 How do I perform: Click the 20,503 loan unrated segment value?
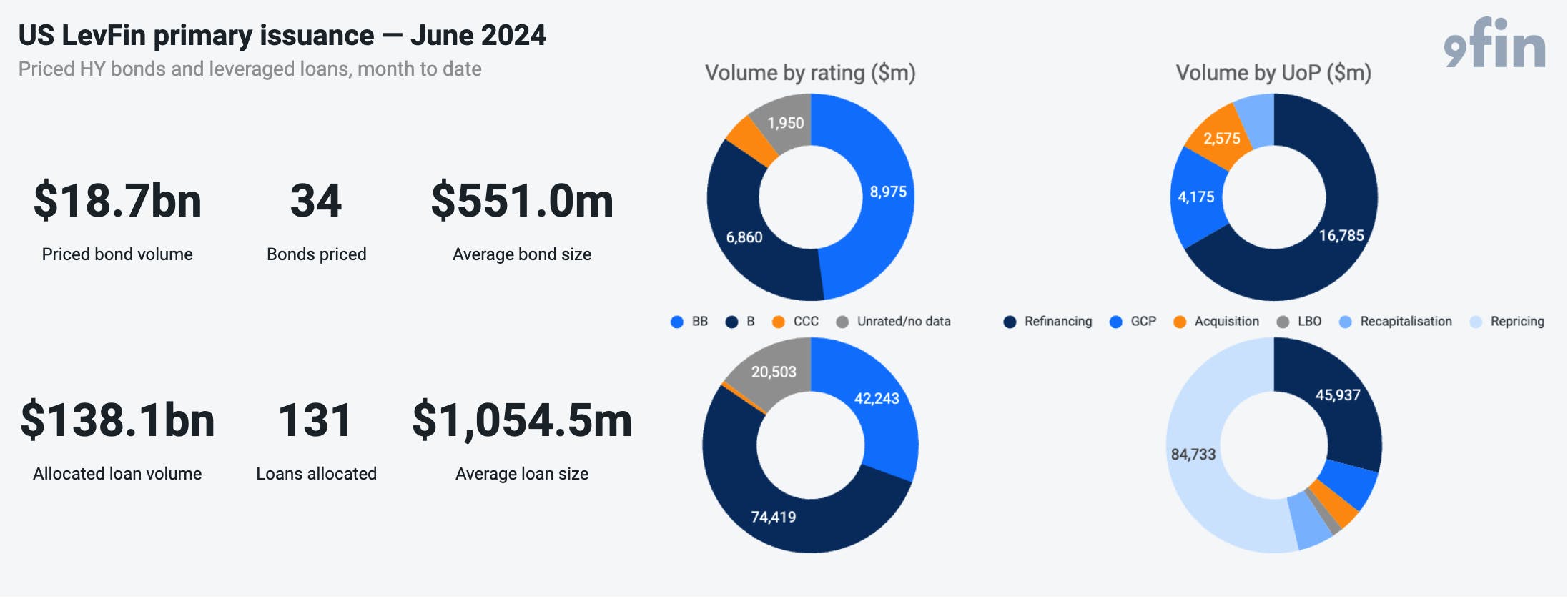coord(774,372)
